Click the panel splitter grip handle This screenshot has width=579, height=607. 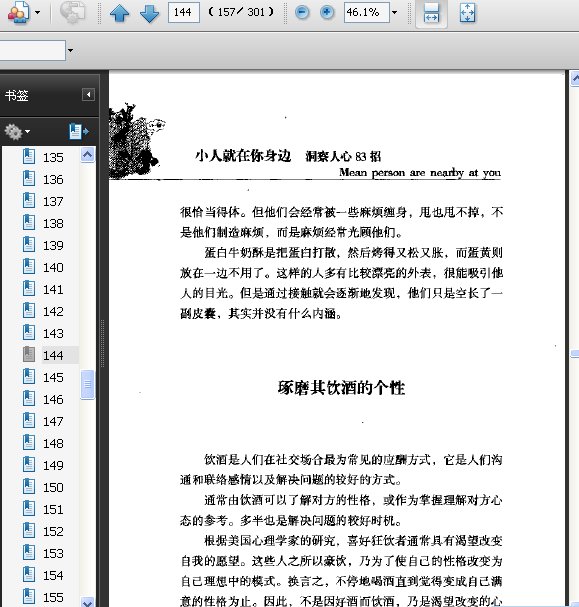103,343
